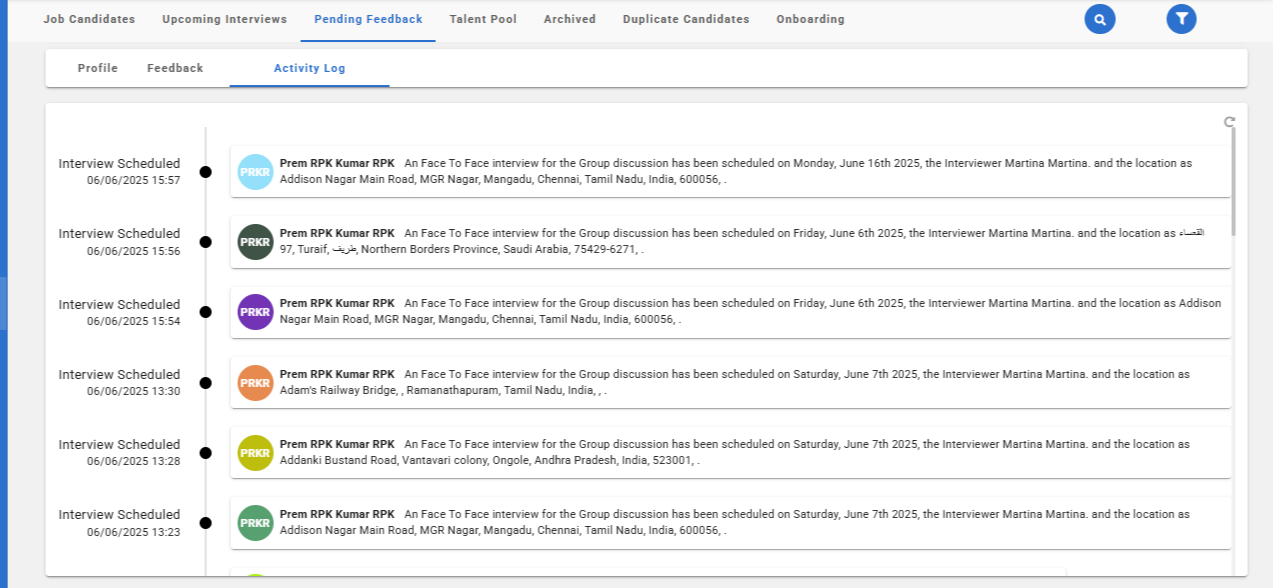Viewport: 1273px width, 588px height.
Task: Go to the Archived tab
Action: point(569,19)
